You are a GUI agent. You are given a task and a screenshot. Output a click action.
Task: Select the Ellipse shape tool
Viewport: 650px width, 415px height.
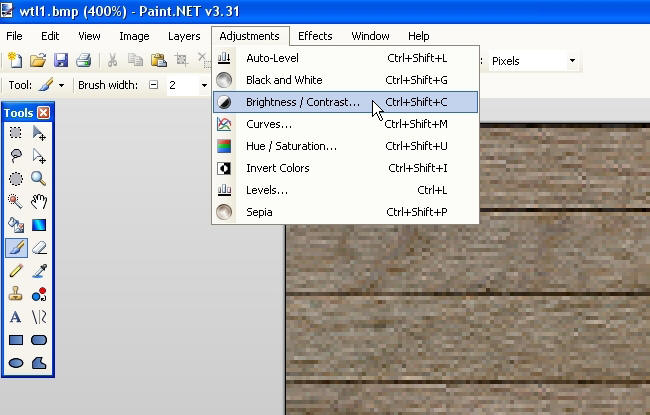coord(16,363)
